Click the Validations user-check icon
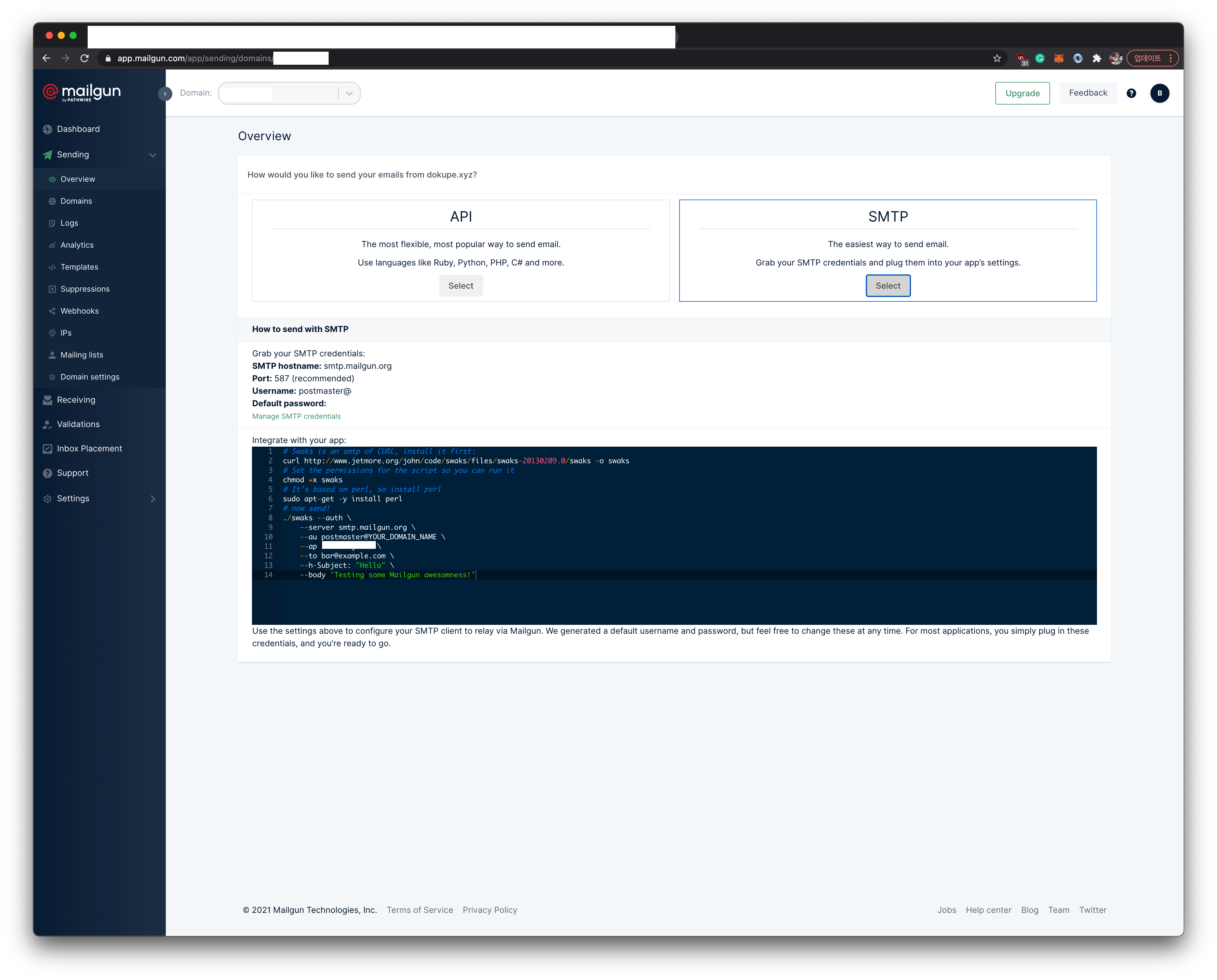The height and width of the screenshot is (980, 1217). click(48, 424)
